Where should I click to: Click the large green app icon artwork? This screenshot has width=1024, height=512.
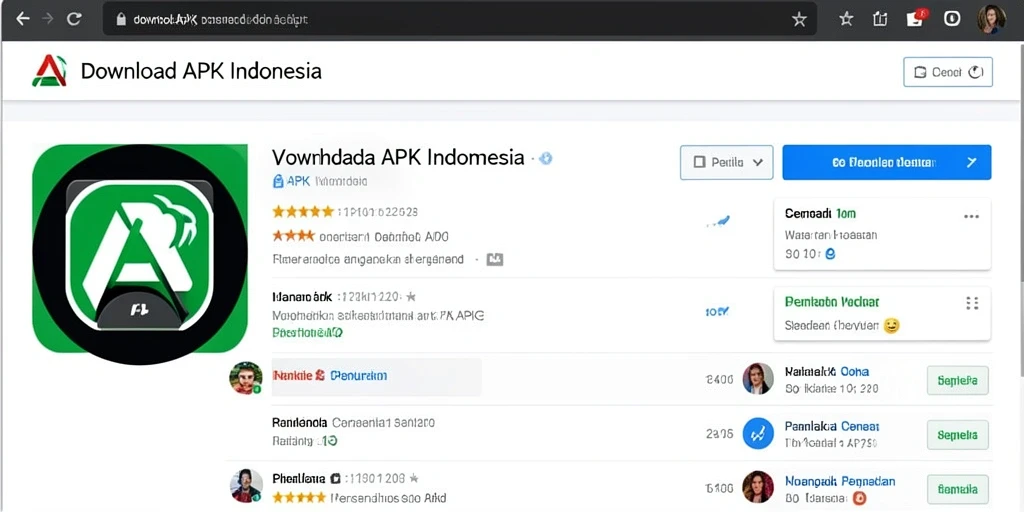[x=140, y=255]
